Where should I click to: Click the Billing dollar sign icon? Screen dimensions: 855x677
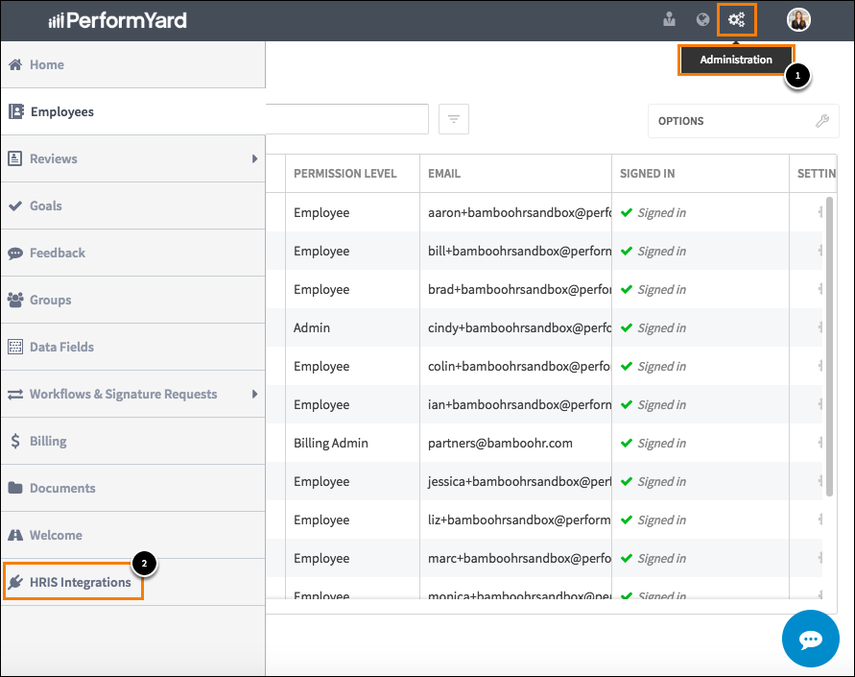click(x=15, y=441)
